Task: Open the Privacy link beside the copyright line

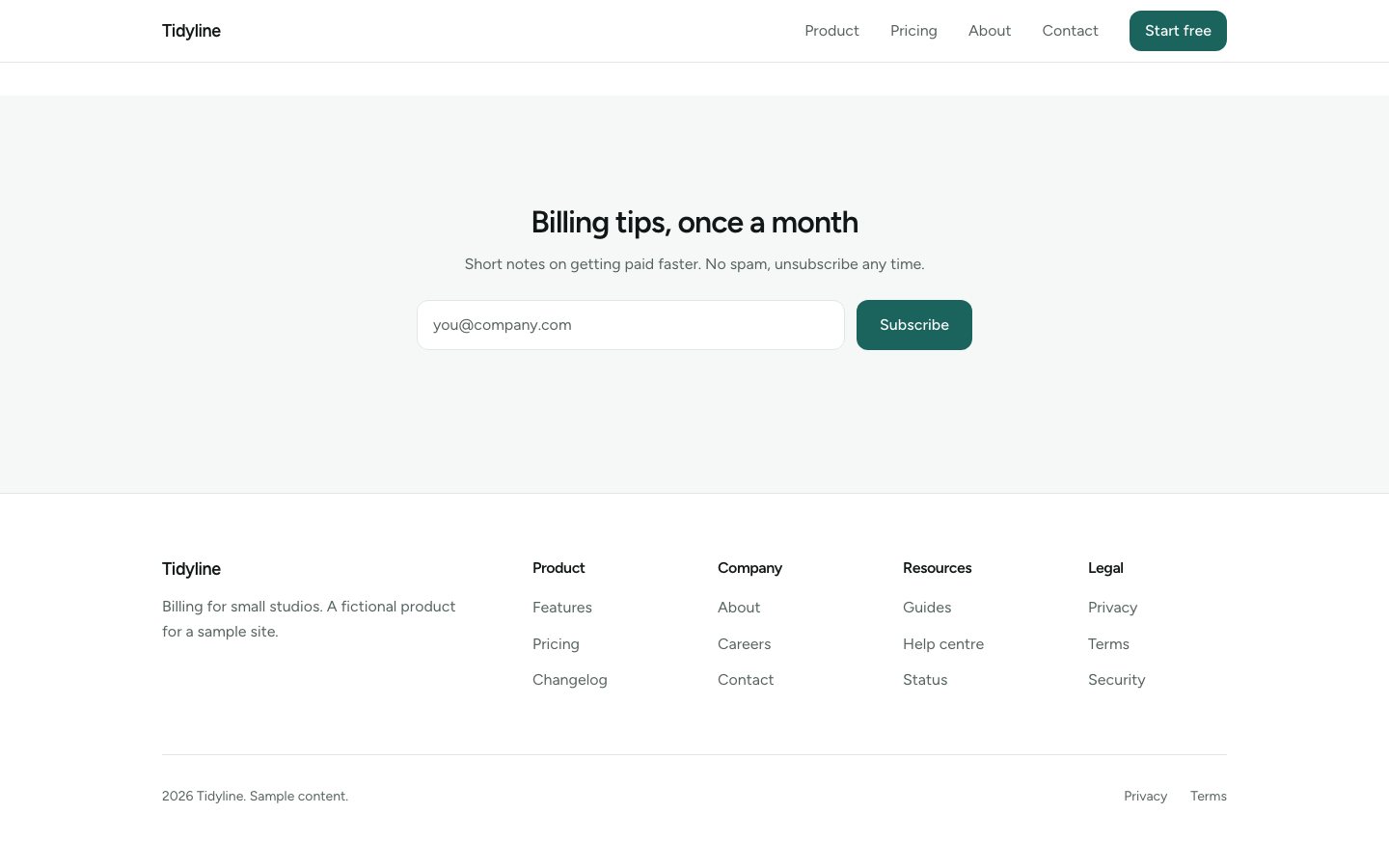Action: (1145, 797)
